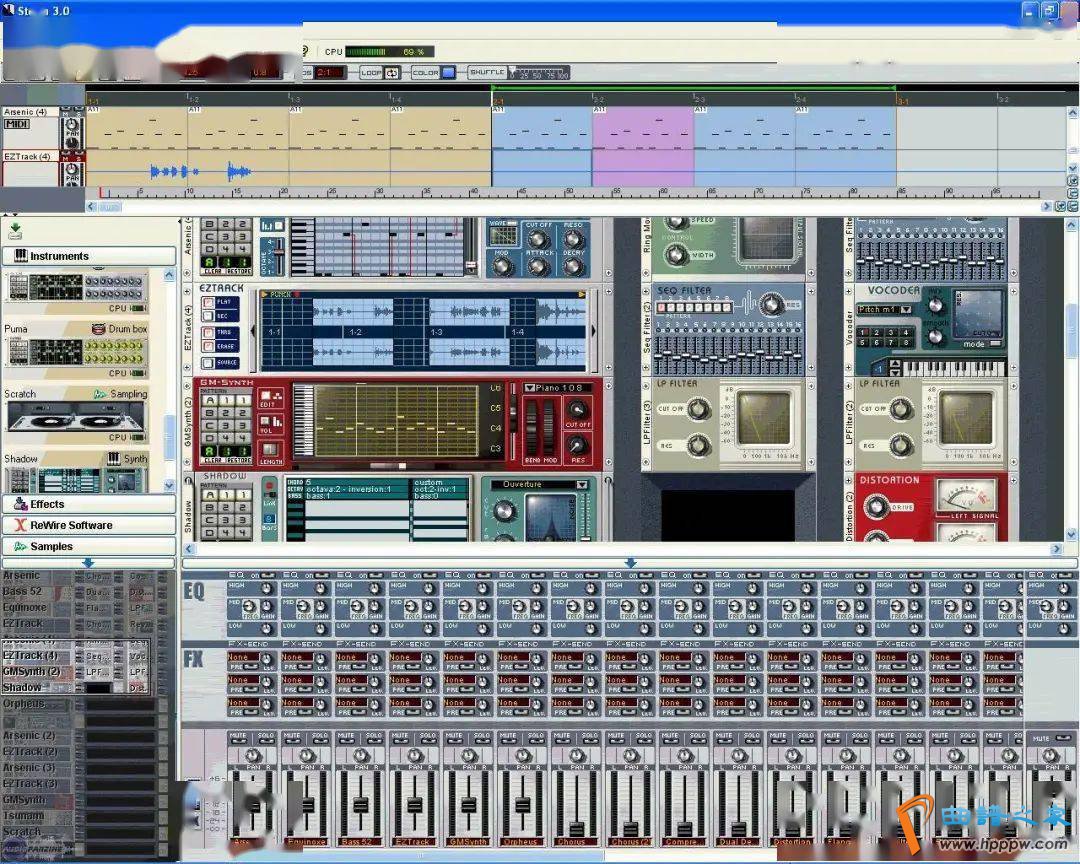
Task: Toggle the ERASE checkbox on EZTrack
Action: [x=207, y=347]
